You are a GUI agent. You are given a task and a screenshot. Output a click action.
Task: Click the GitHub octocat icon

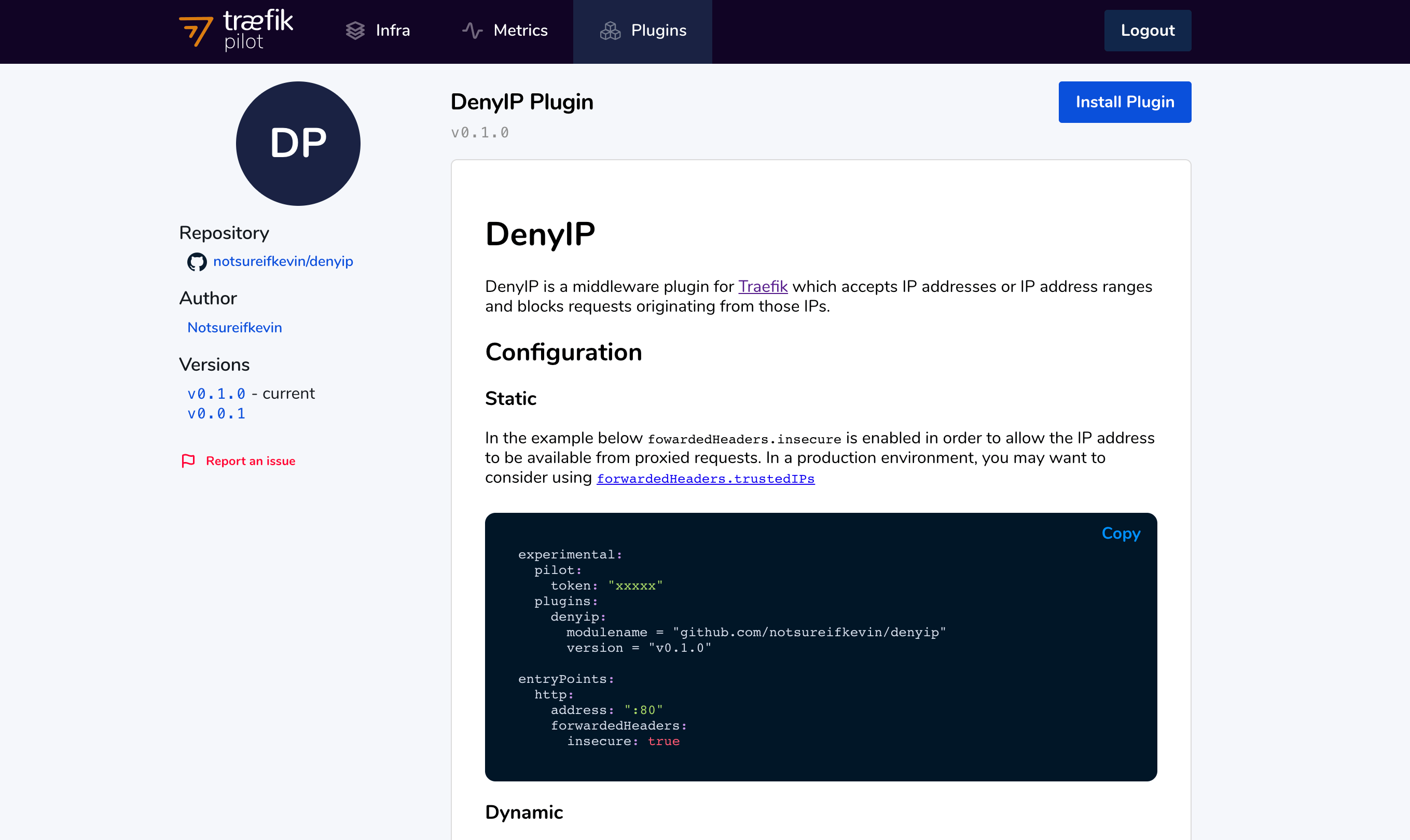click(x=197, y=261)
